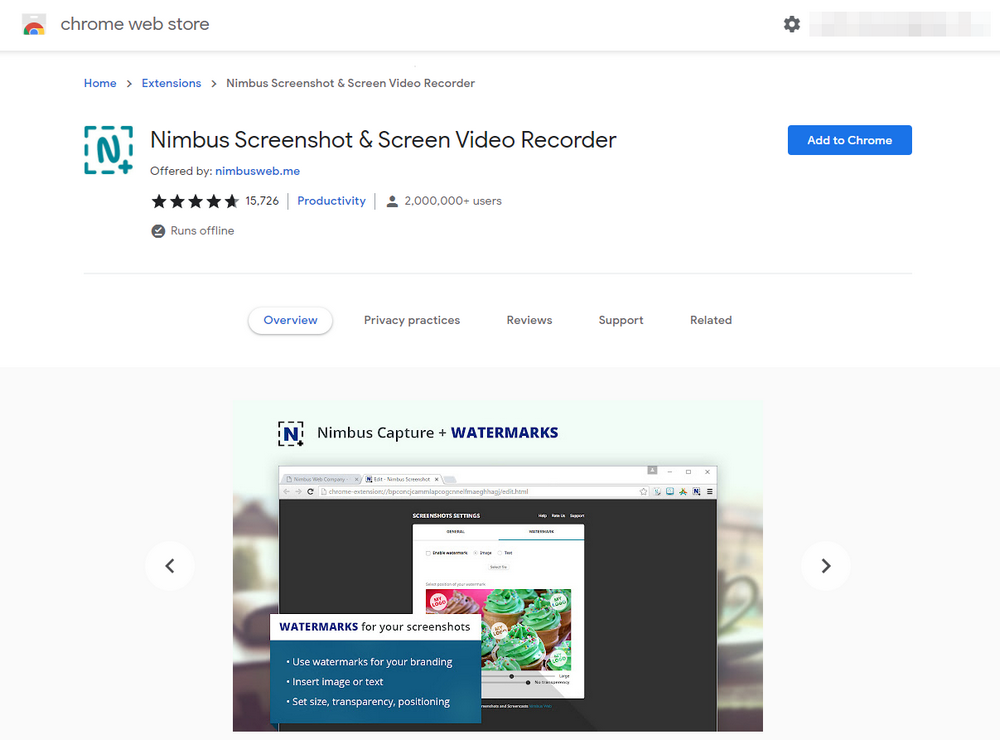Open the Reviews tab
The image size is (1000, 740).
tap(529, 320)
